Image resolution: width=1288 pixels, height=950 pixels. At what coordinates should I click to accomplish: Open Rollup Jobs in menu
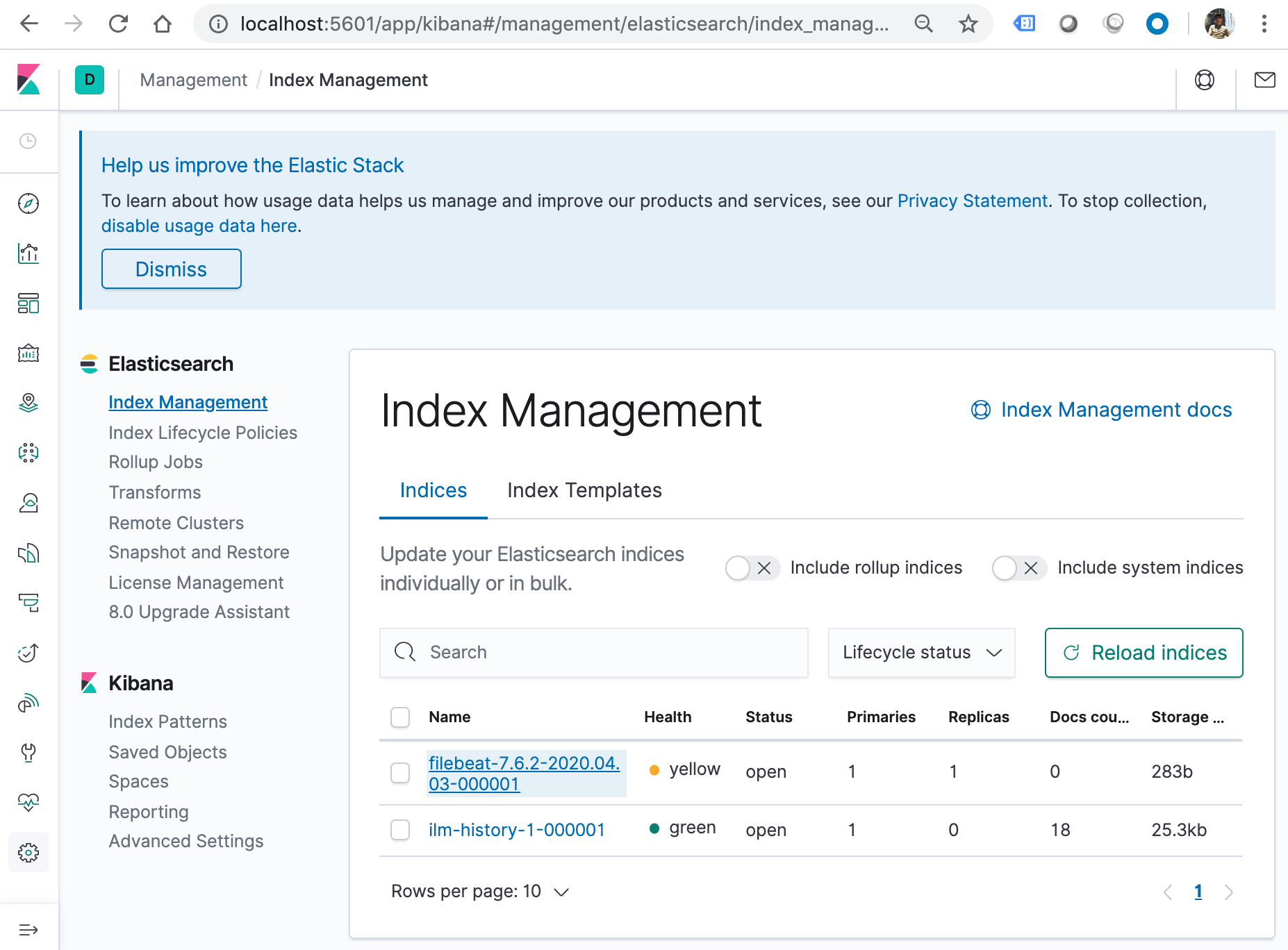(156, 462)
